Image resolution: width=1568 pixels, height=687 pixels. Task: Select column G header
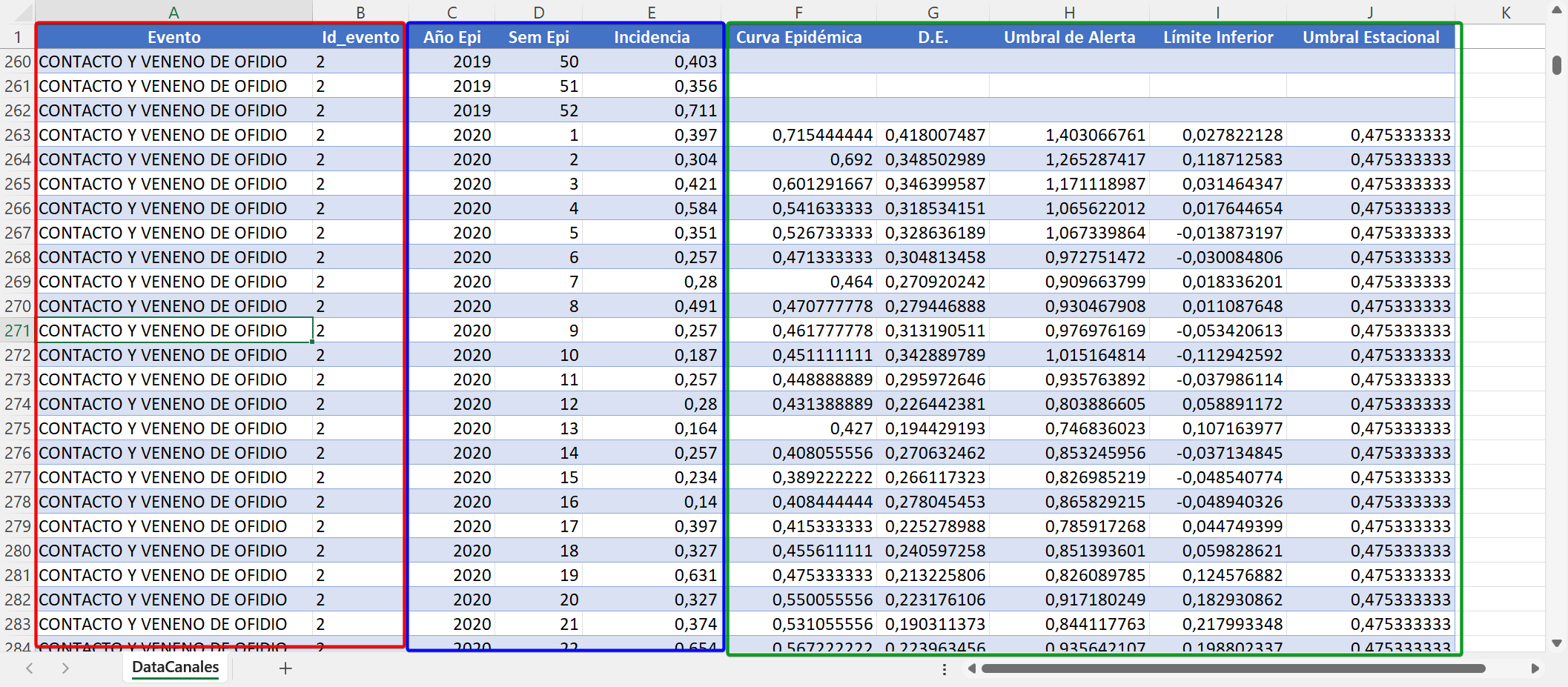(x=933, y=12)
